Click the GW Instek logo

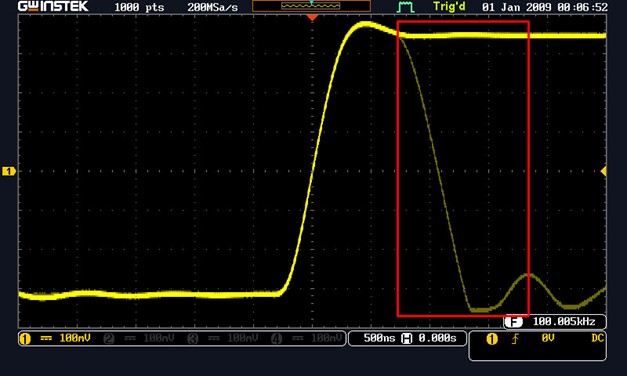53,6
